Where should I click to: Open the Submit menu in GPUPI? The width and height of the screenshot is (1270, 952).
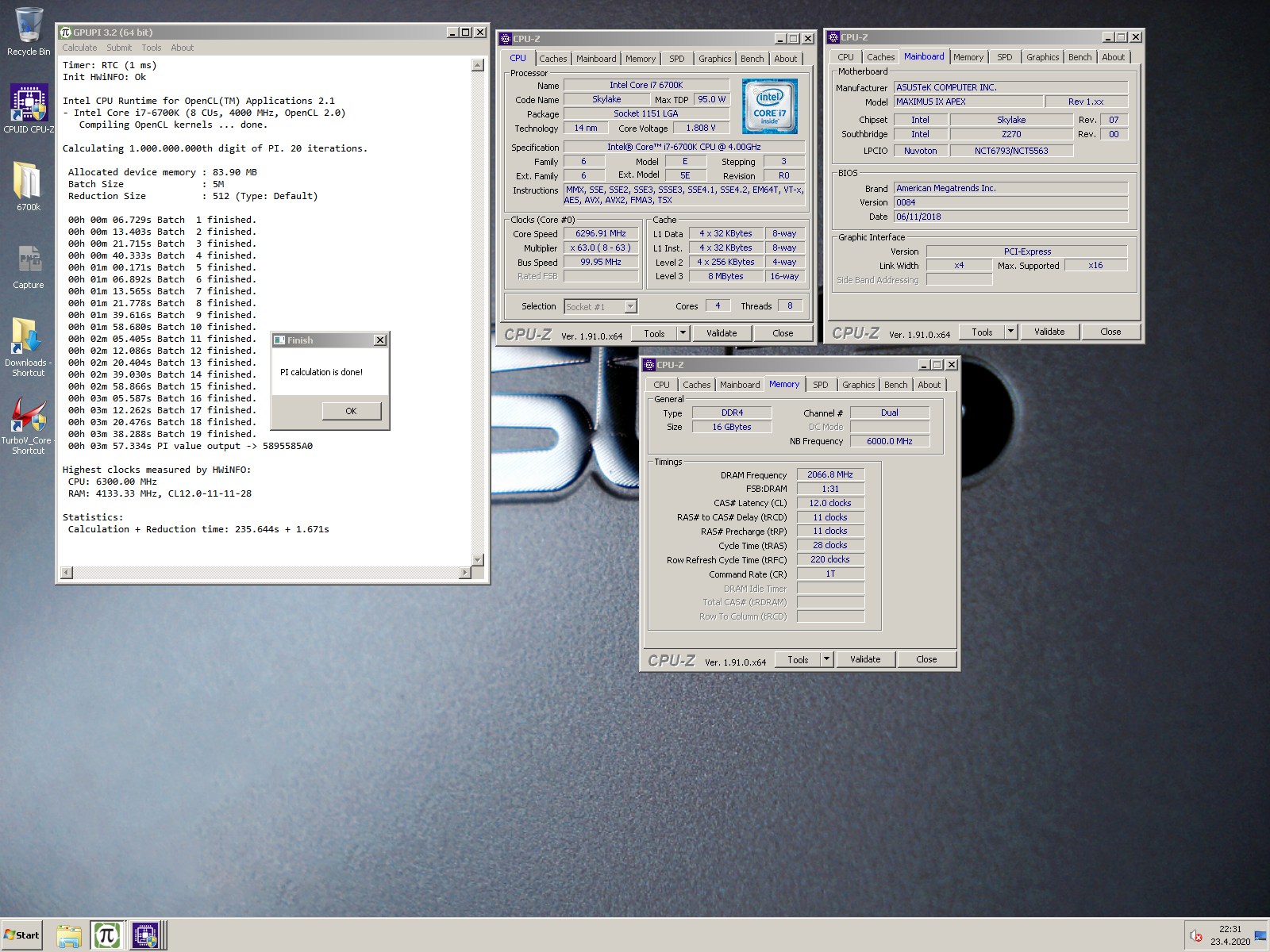click(x=119, y=48)
